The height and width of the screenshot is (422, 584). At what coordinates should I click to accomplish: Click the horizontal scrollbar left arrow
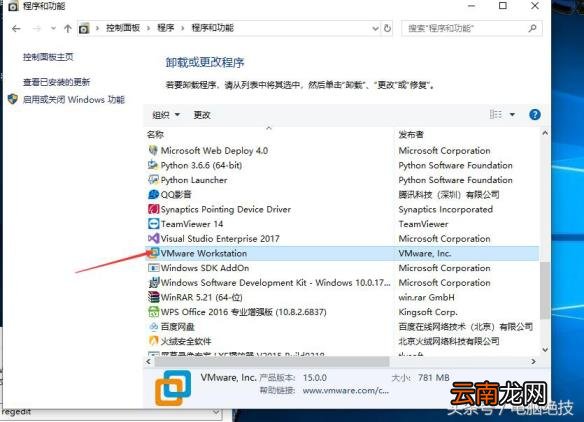(x=149, y=361)
